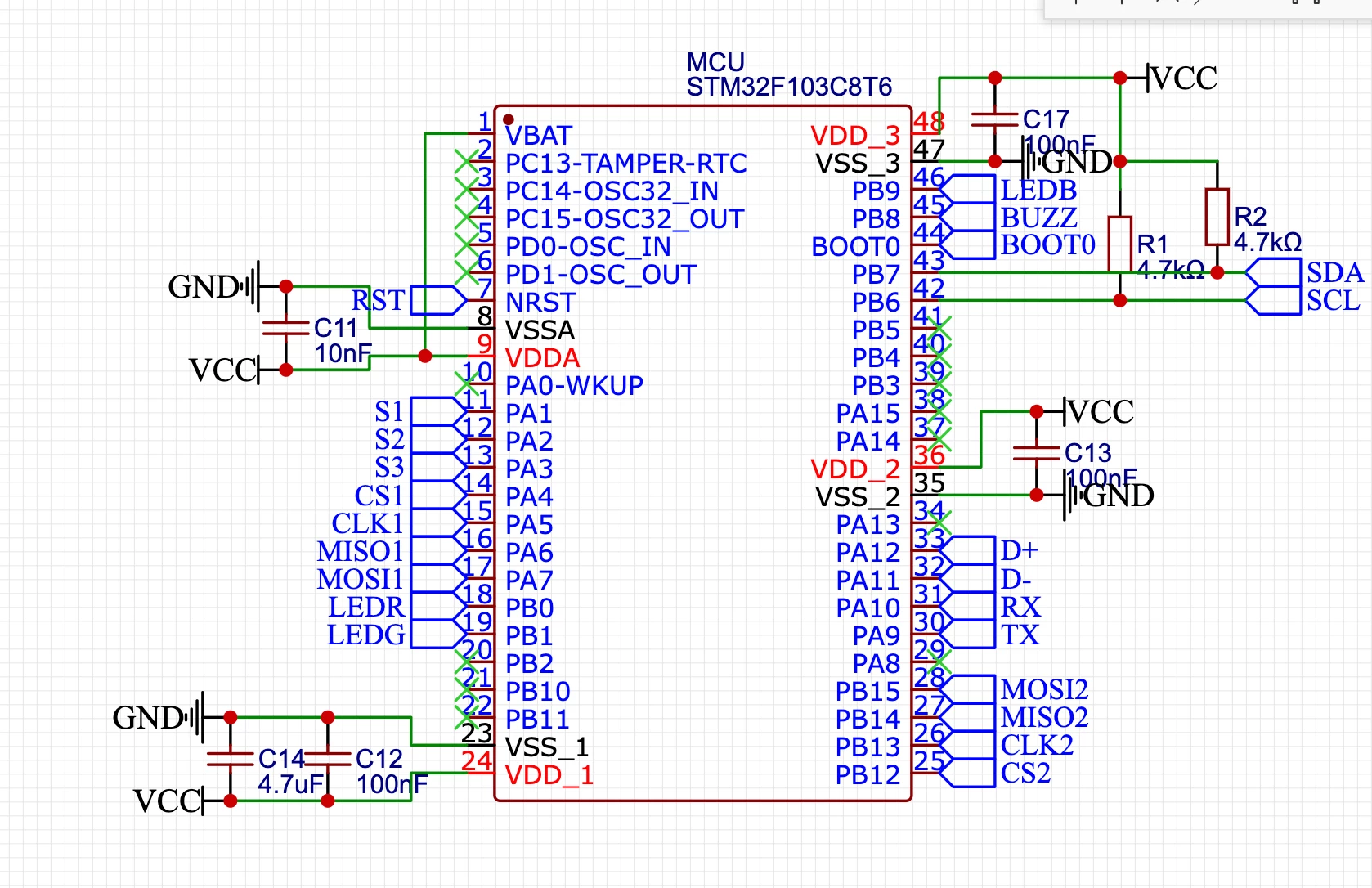
Task: Select the C11 capacitor symbol
Action: (286, 328)
